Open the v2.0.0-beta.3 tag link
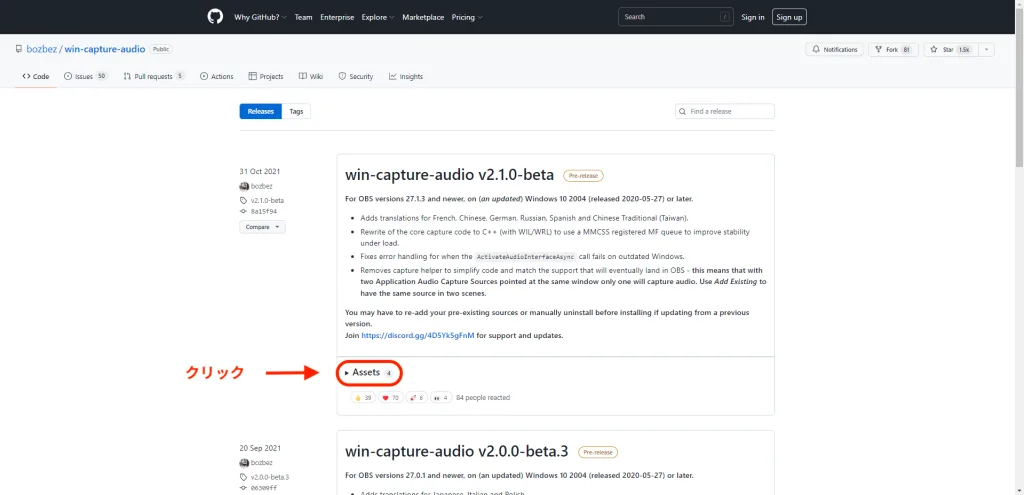This screenshot has width=1024, height=495. click(270, 477)
